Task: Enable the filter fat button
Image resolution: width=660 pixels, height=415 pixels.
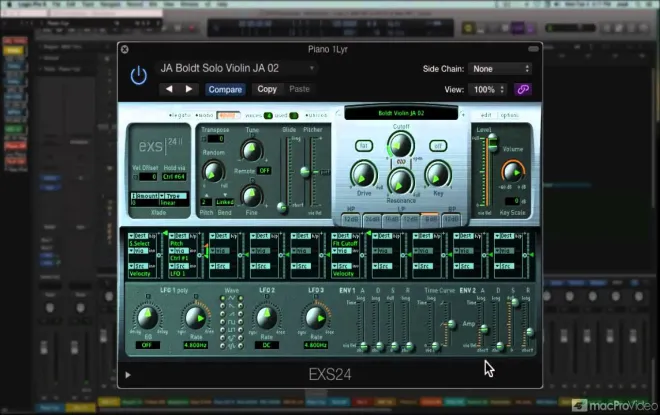Action: [364, 146]
